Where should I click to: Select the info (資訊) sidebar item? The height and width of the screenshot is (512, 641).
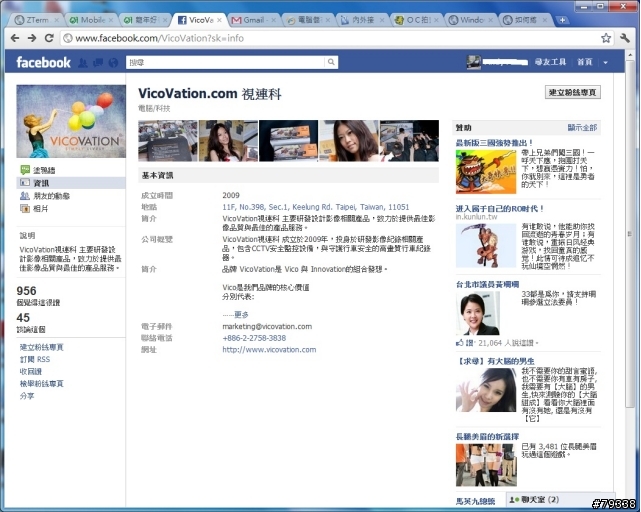71,183
